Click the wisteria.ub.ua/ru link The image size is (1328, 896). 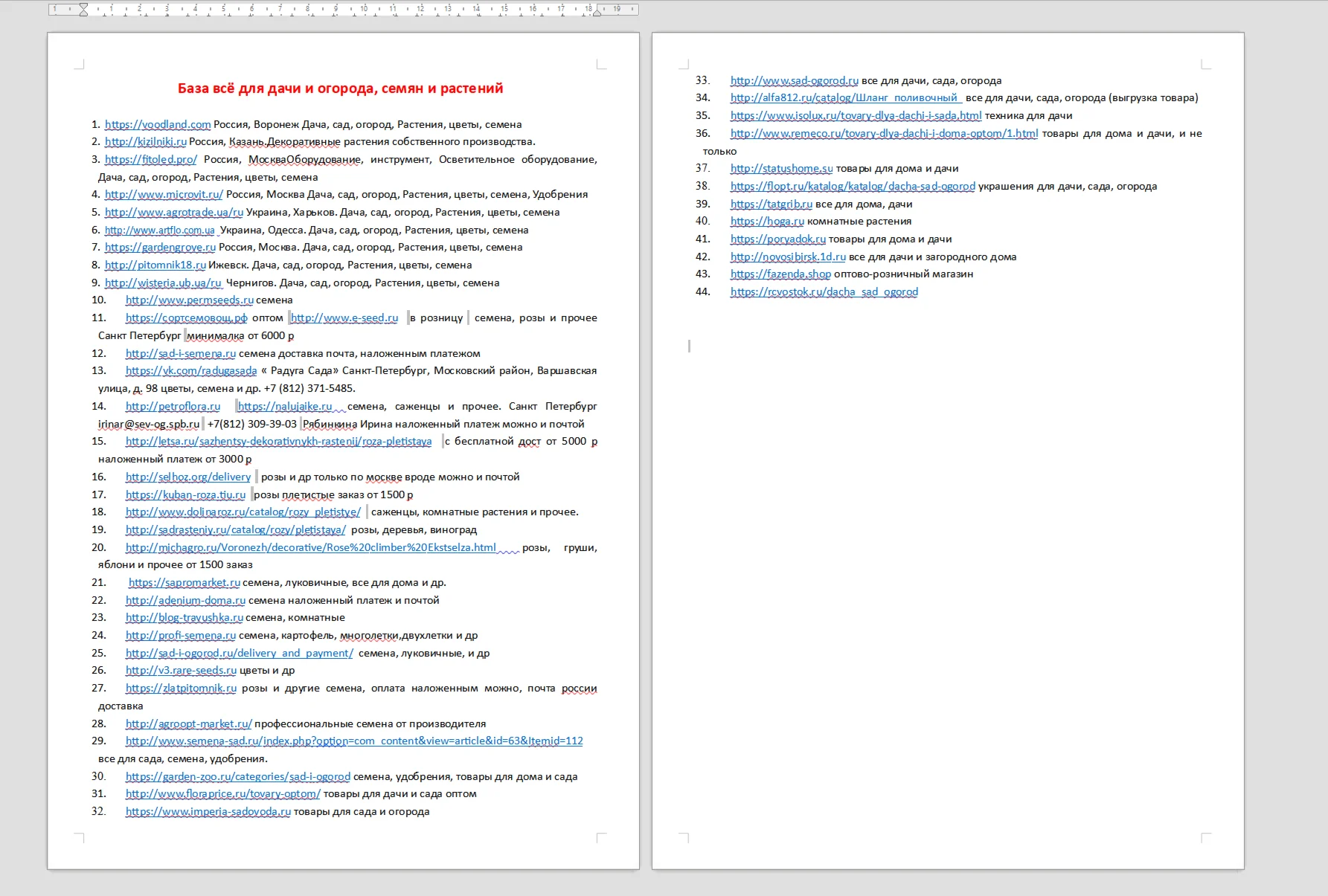tap(163, 283)
